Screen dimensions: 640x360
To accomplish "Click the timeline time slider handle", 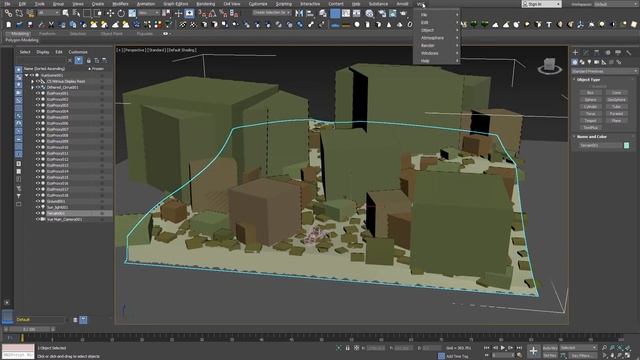I will (x=29, y=329).
